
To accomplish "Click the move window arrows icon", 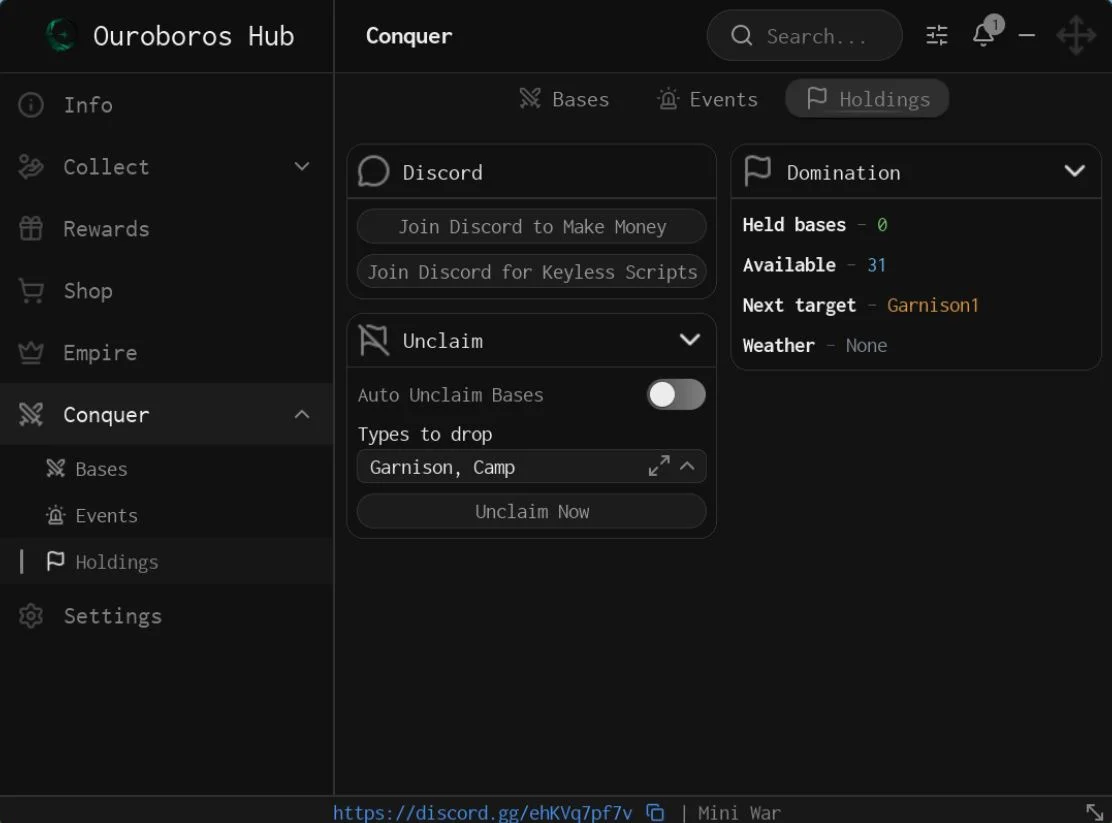I will point(1076,35).
